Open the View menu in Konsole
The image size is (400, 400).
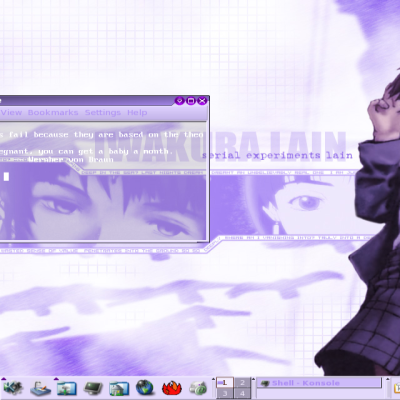tap(11, 113)
